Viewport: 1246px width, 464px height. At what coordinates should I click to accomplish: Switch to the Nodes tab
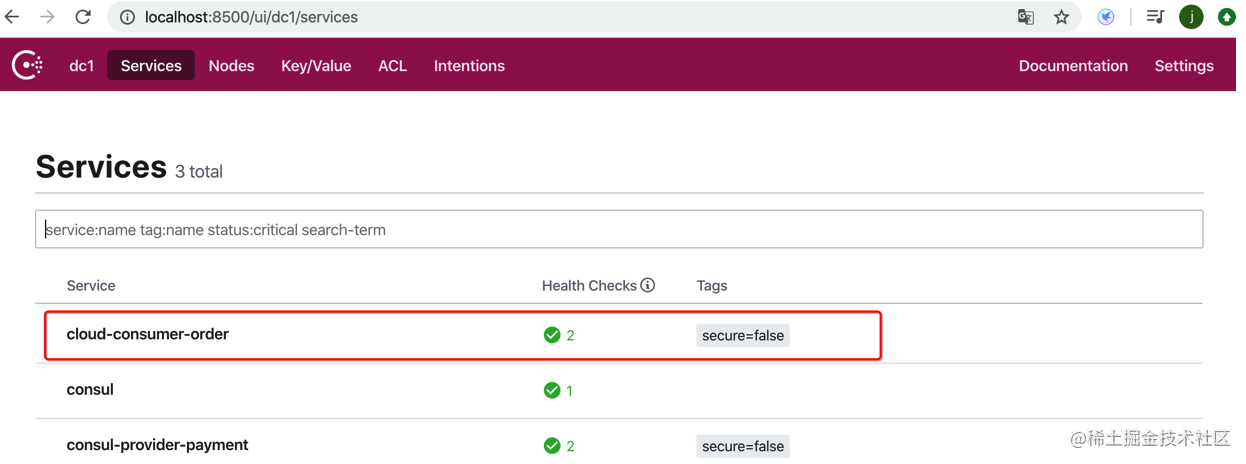[231, 66]
